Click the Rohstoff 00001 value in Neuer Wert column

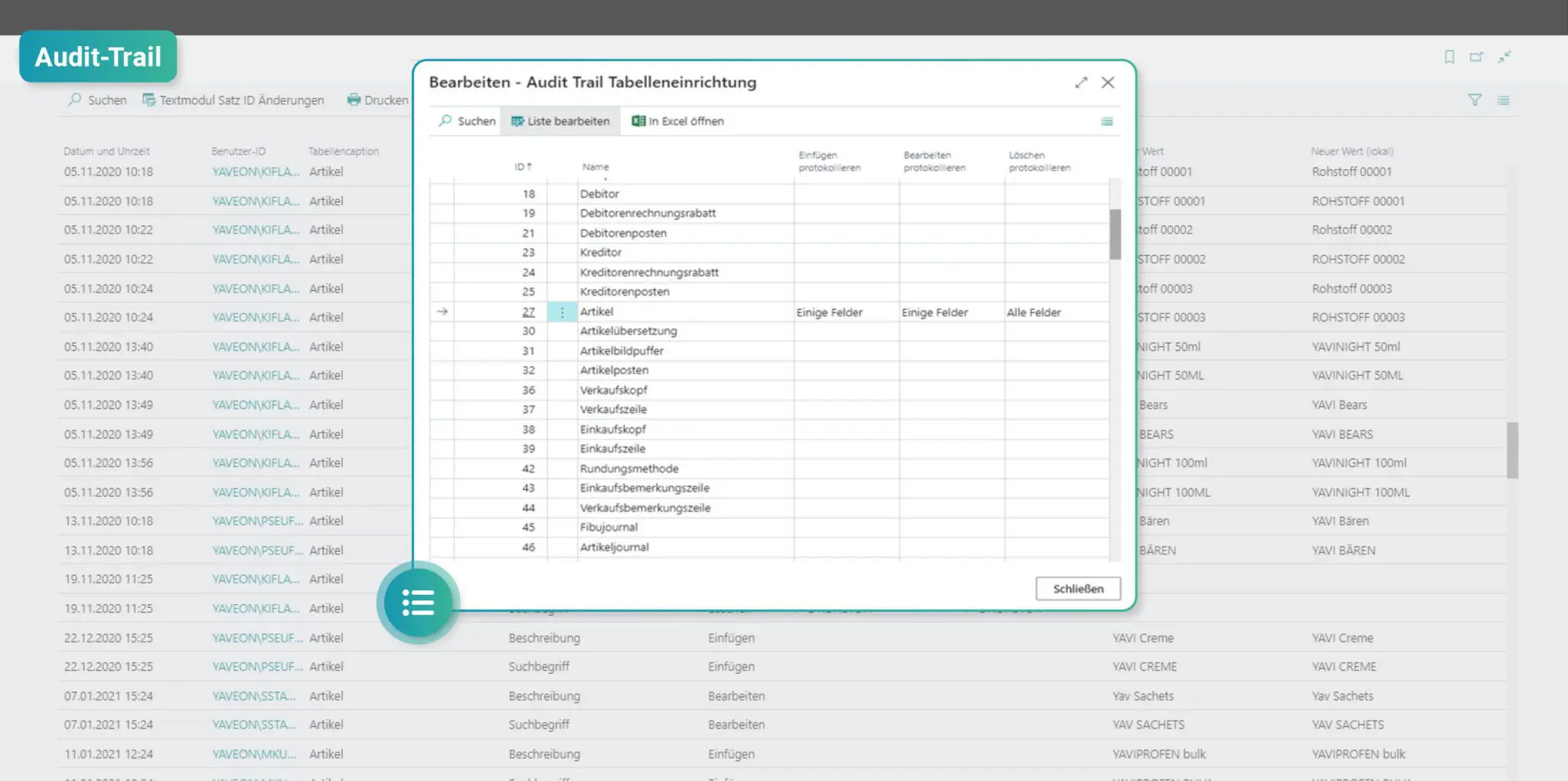tap(1351, 172)
